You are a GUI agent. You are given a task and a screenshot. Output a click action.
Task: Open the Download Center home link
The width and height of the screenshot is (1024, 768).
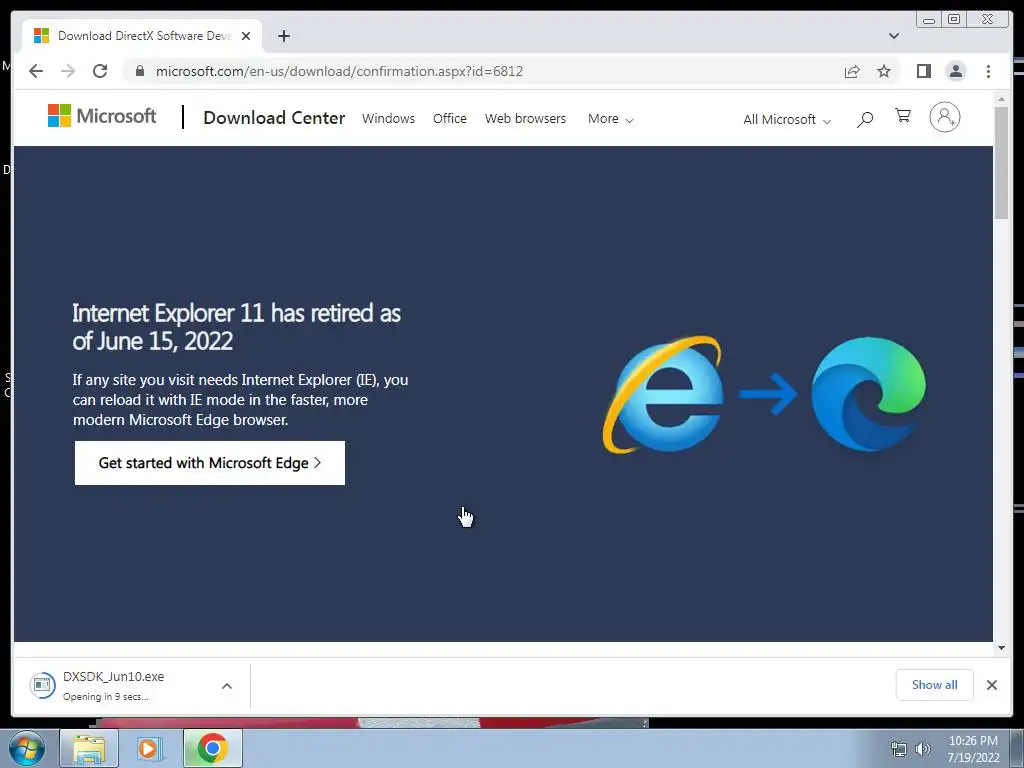pos(274,118)
